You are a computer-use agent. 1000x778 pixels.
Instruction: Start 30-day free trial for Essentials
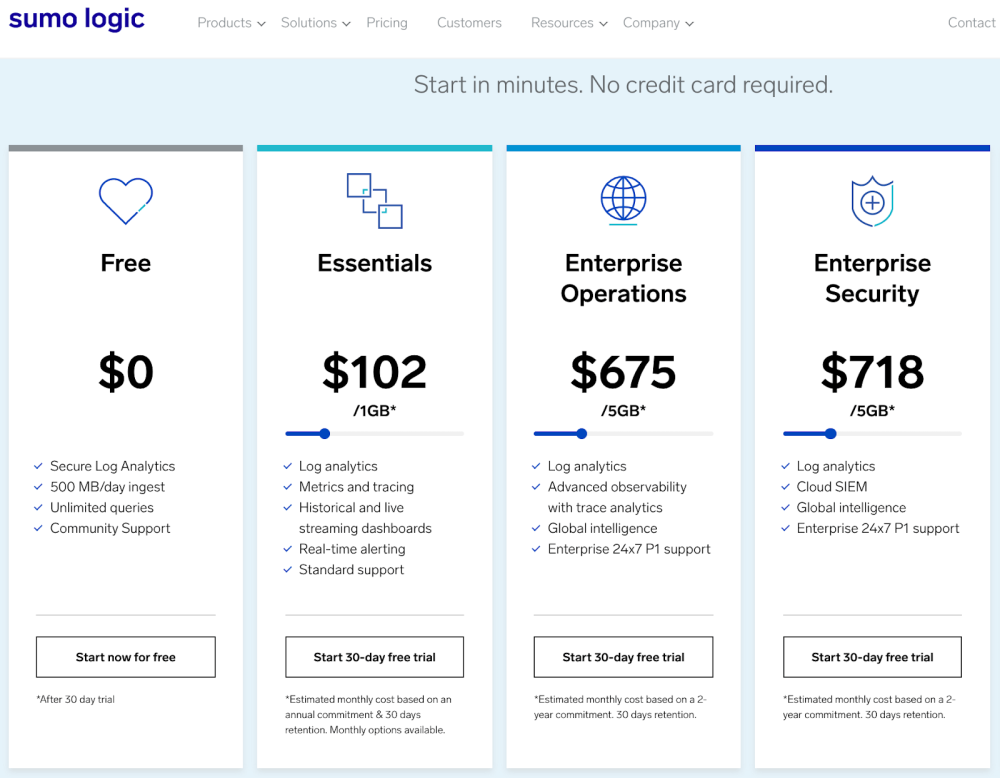tap(374, 657)
